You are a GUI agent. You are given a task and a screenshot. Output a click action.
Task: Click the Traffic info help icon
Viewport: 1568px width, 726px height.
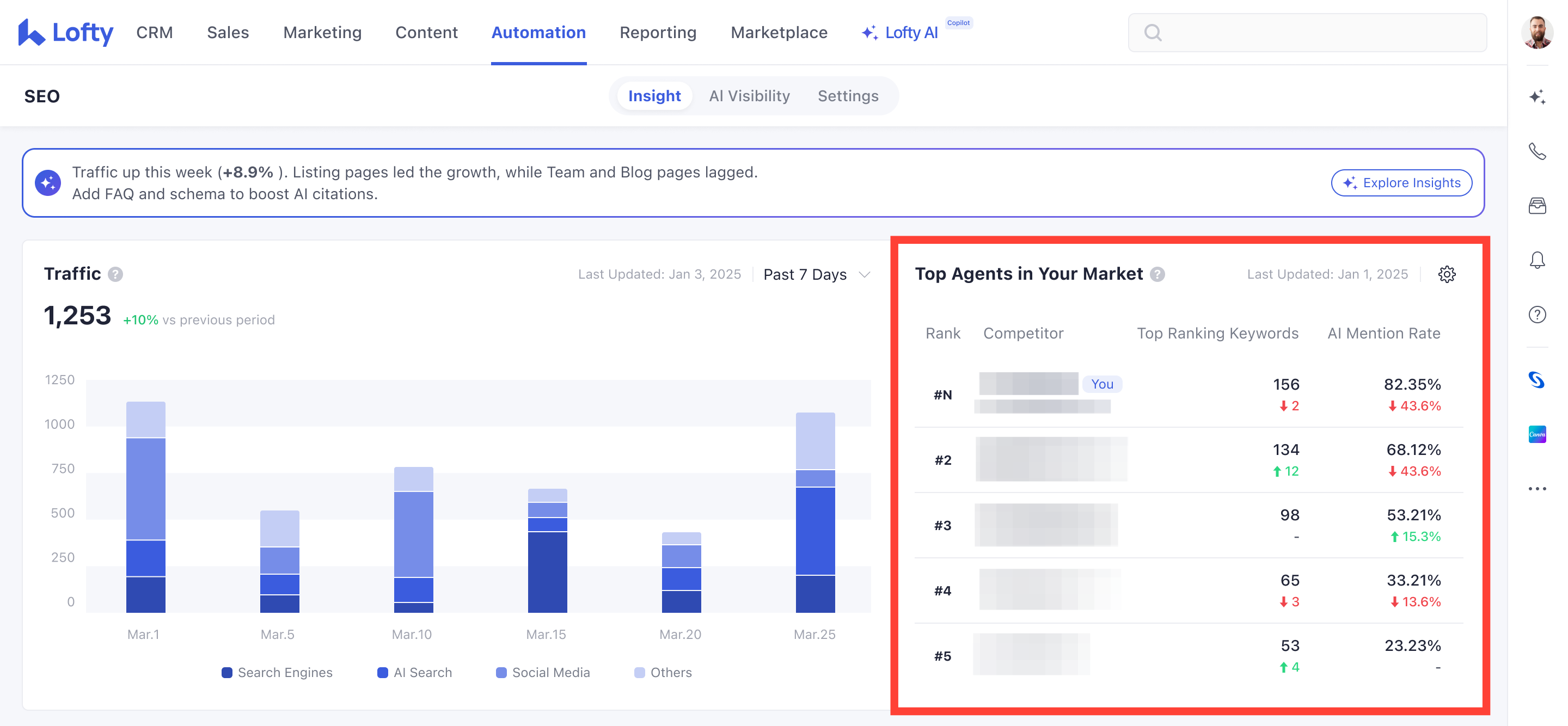(x=115, y=274)
